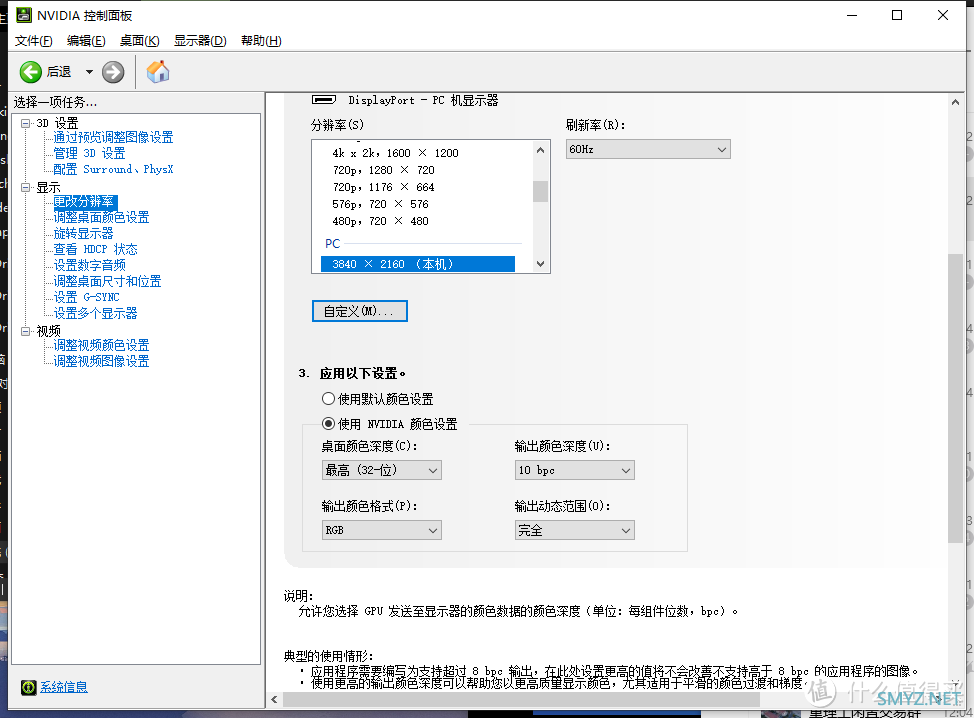Open the 显示器(D) menu
974x718 pixels.
[200, 41]
